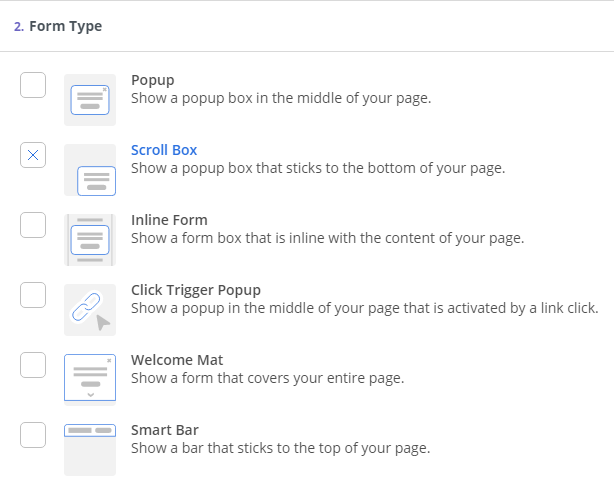Select the Welcome Mat checkbox
Screen dimensions: 614x492
click(33, 365)
